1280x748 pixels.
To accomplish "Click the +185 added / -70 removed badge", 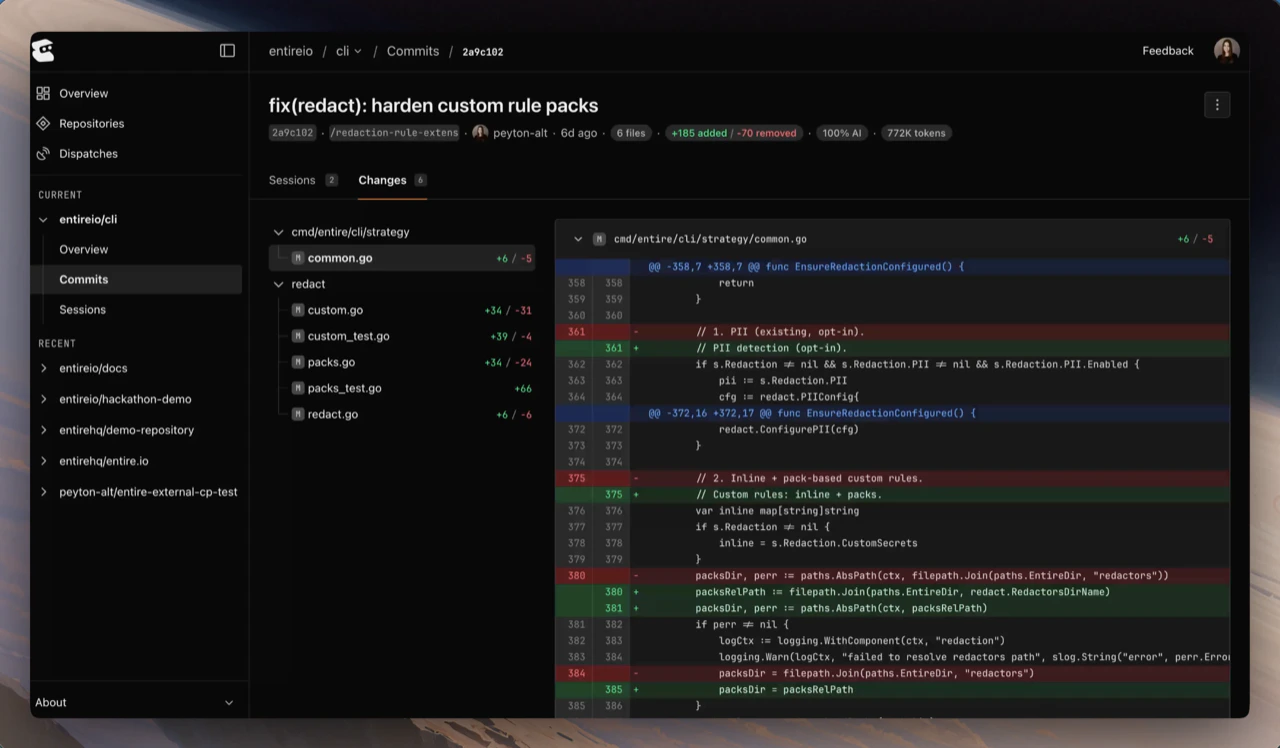I will 734,133.
